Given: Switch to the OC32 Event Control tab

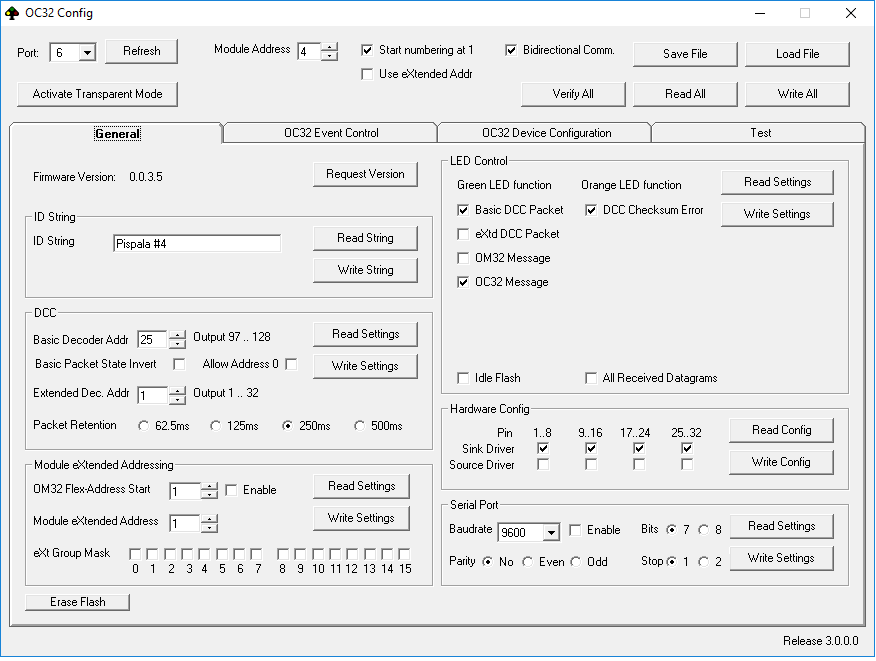Looking at the screenshot, I should 330,133.
